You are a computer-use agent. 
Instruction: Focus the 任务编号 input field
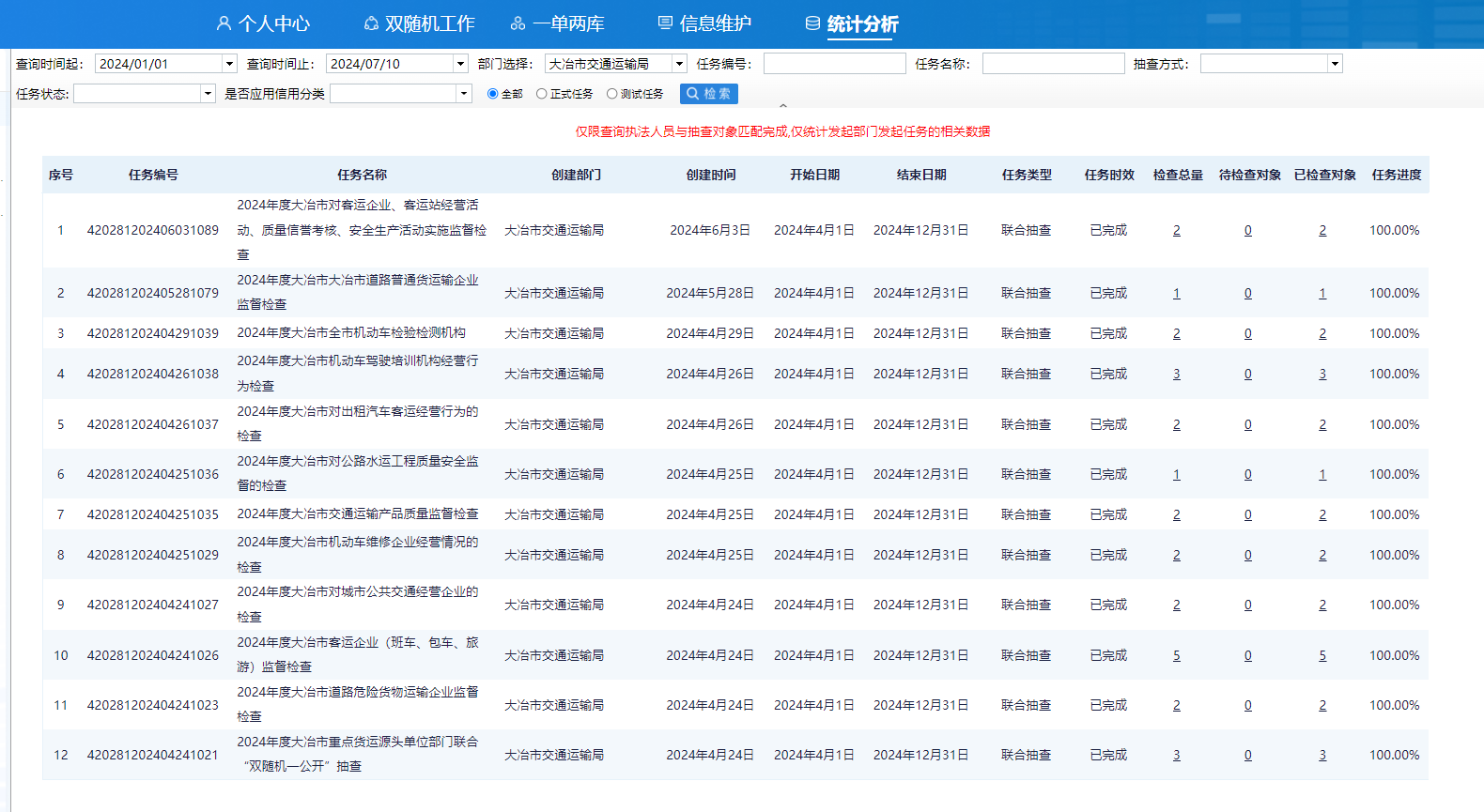pos(835,64)
